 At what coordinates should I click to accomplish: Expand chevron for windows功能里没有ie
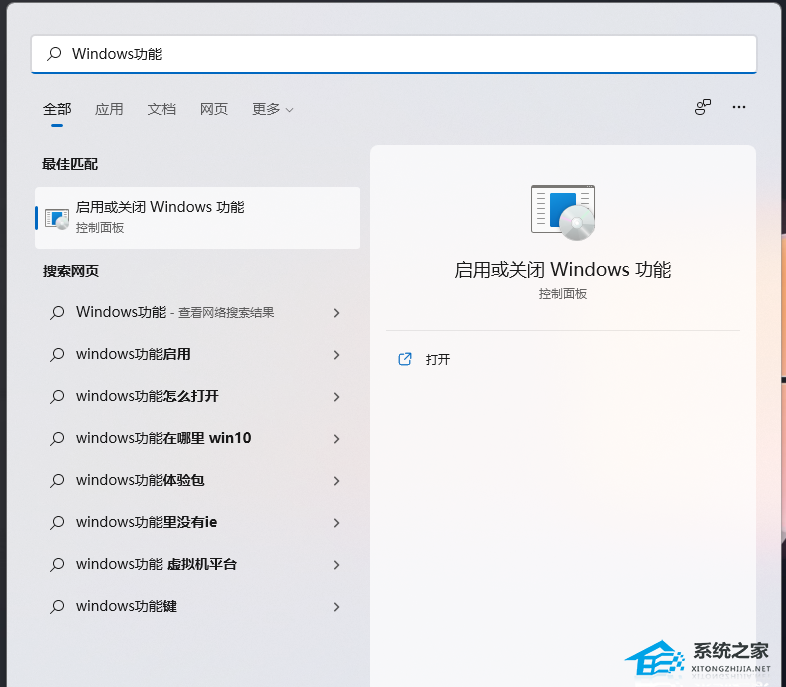point(336,523)
